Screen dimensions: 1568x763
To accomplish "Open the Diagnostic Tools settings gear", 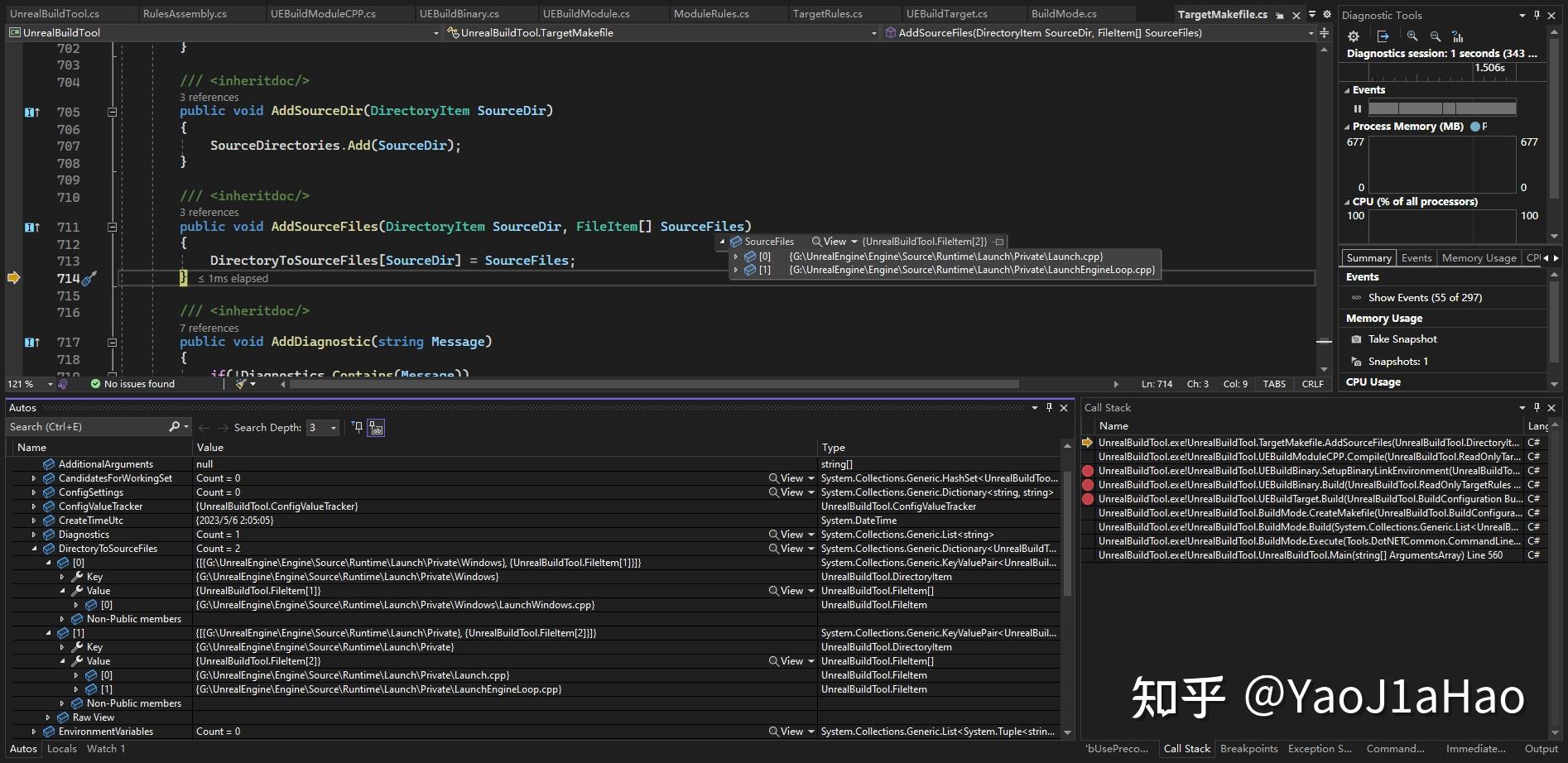I will click(x=1353, y=36).
